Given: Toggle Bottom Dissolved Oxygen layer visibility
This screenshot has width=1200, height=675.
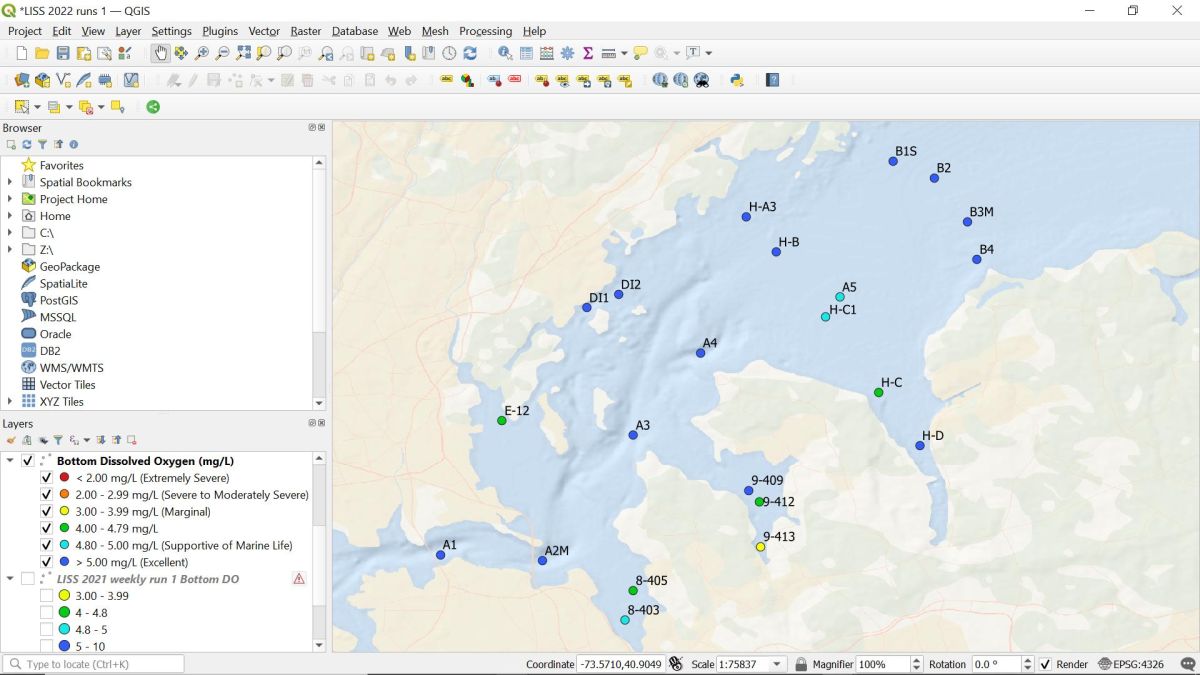Looking at the screenshot, I should [28, 461].
